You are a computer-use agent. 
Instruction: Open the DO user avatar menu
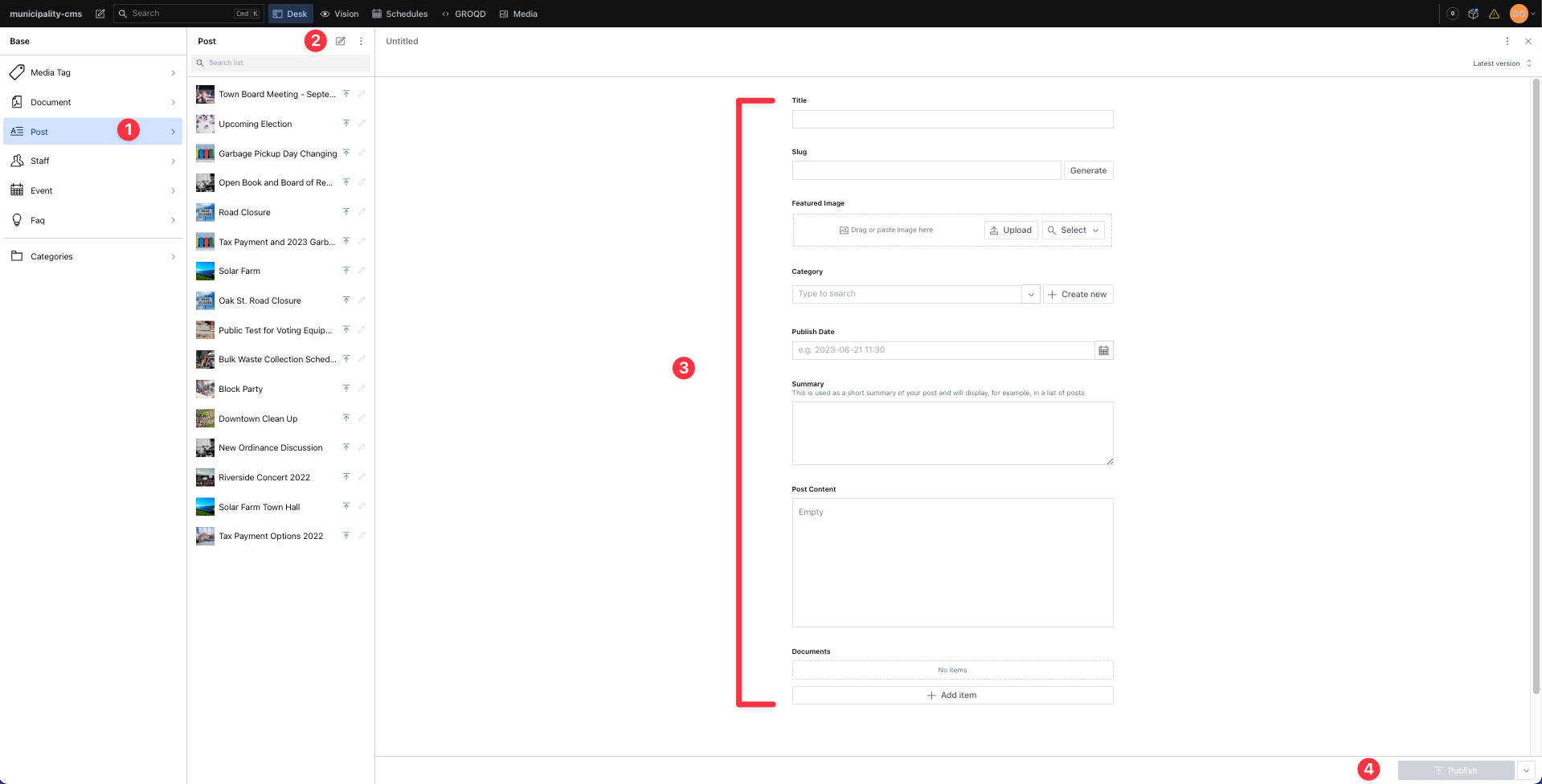1519,13
